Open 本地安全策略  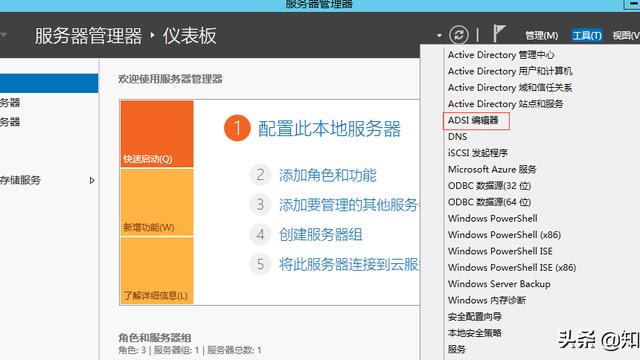click(475, 333)
